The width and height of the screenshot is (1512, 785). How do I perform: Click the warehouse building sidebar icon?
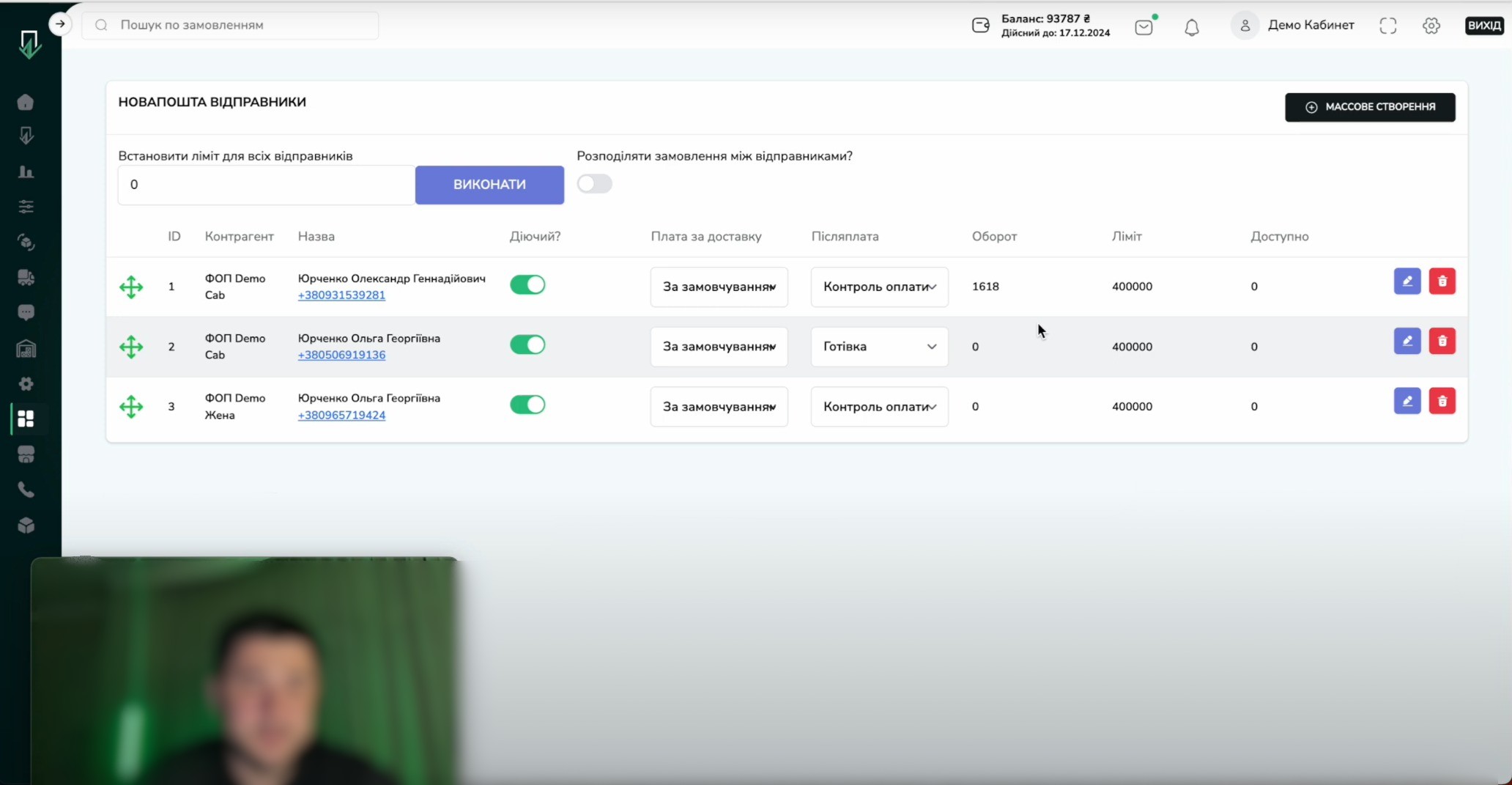26,349
